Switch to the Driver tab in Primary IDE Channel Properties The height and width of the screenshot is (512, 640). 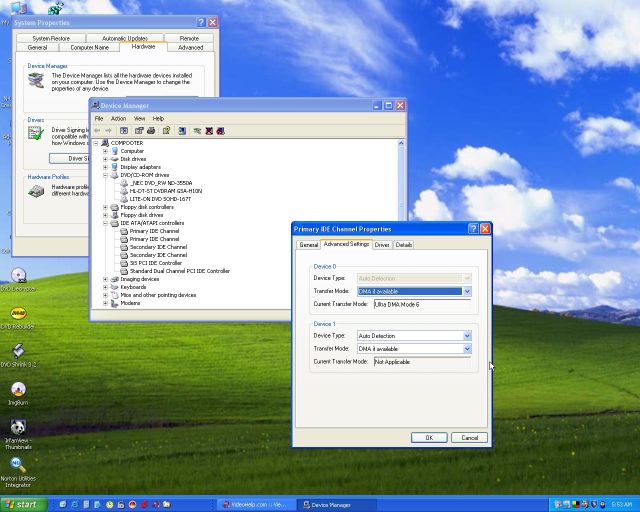(382, 245)
